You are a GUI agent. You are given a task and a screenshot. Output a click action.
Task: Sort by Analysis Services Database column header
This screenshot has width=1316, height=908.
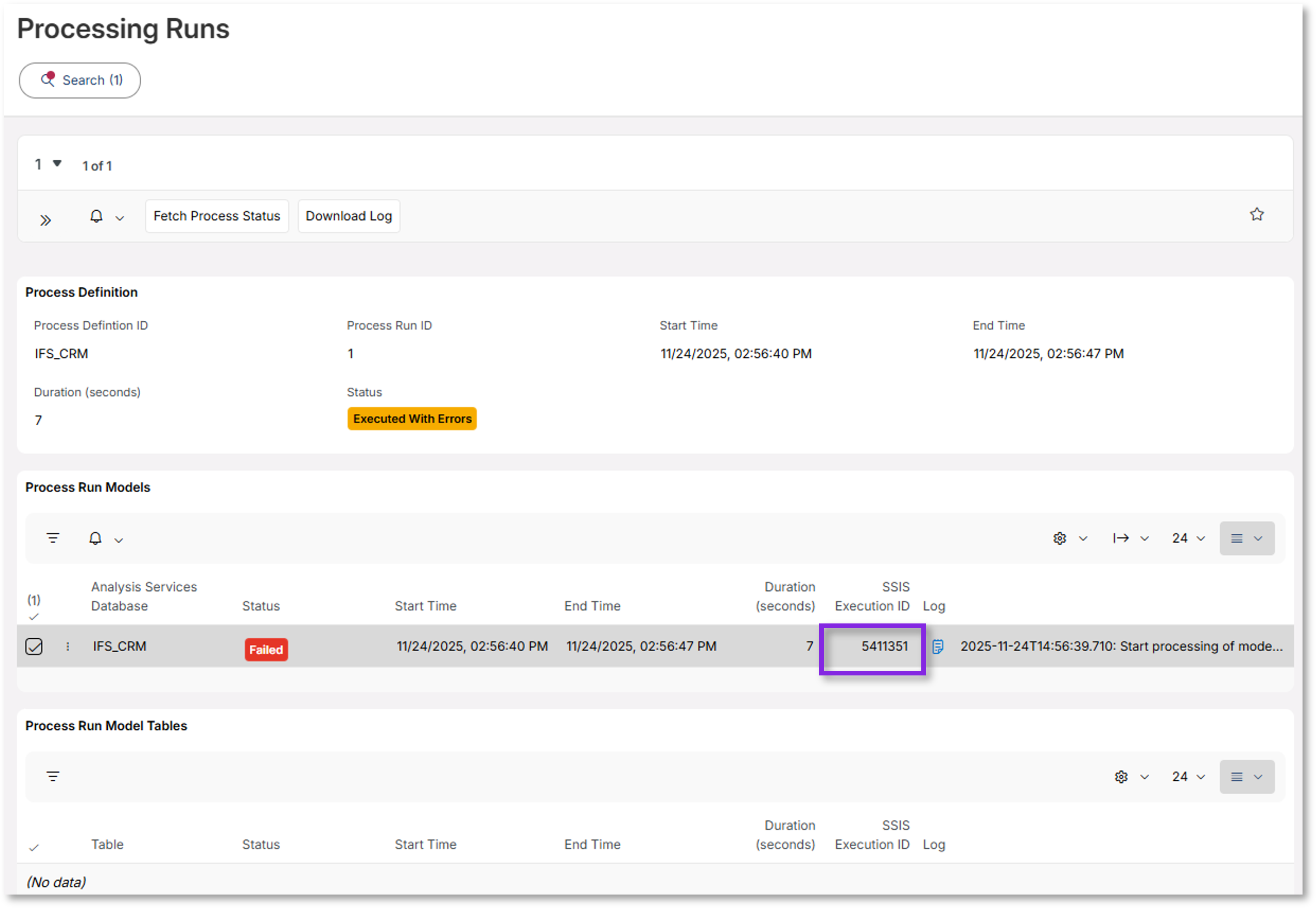coord(144,597)
